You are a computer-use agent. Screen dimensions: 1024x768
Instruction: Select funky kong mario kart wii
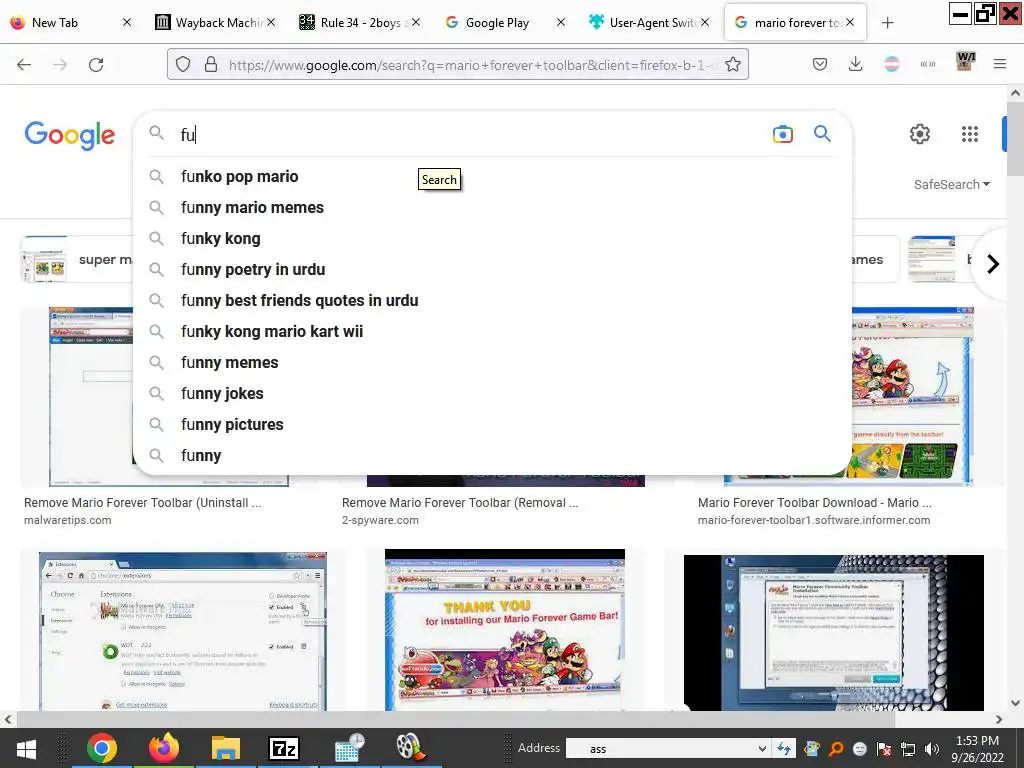pos(492,332)
